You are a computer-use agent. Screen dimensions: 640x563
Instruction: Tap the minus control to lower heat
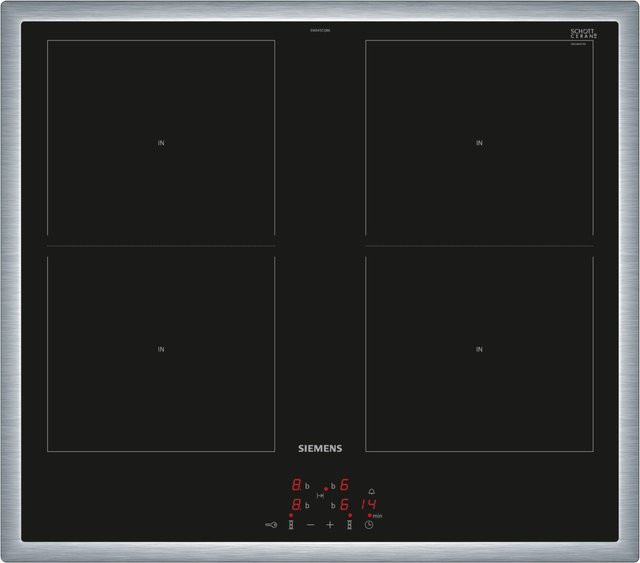pos(311,525)
